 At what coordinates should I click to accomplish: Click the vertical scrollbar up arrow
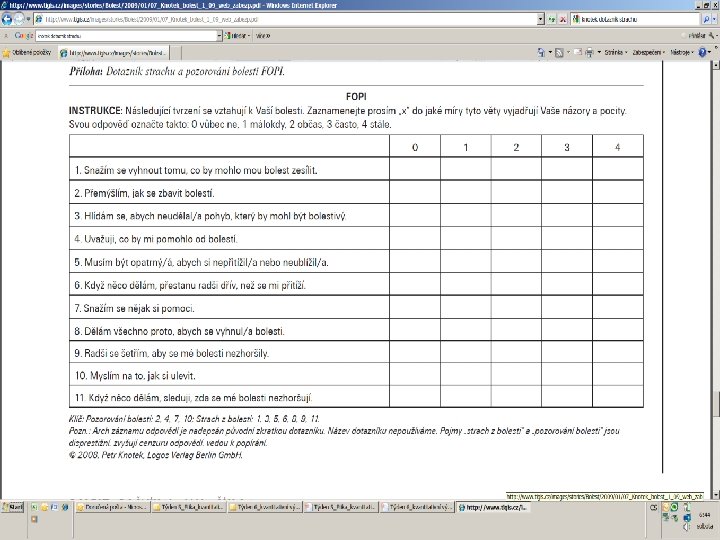pos(715,65)
